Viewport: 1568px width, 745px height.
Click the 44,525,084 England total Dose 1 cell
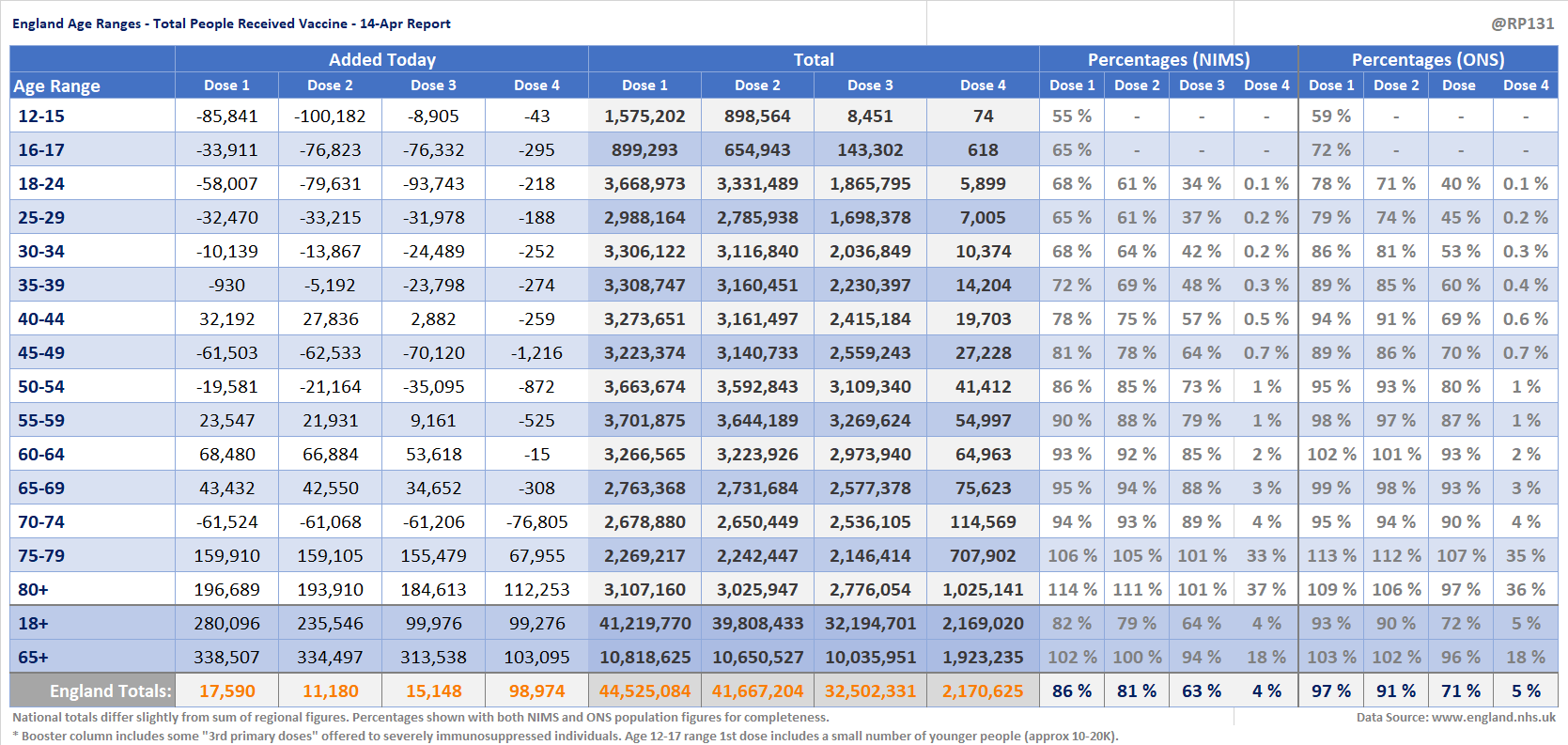point(644,691)
